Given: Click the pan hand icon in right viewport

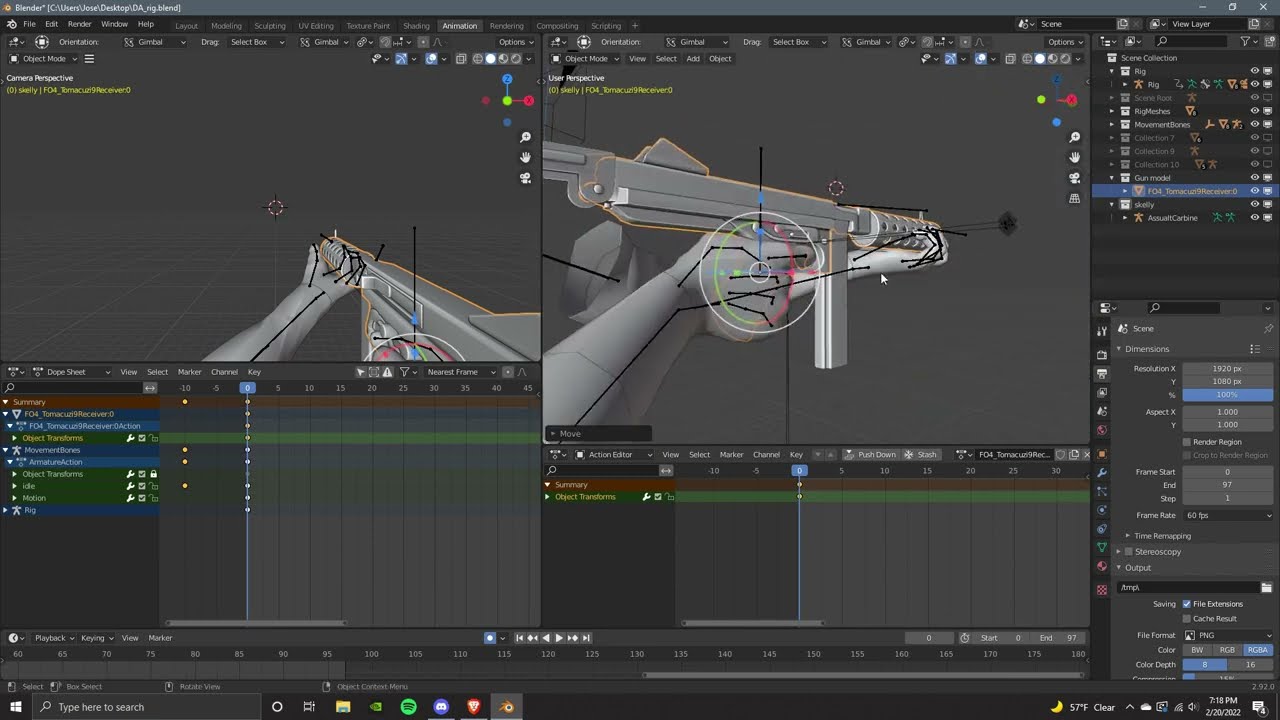Looking at the screenshot, I should pos(1075,157).
